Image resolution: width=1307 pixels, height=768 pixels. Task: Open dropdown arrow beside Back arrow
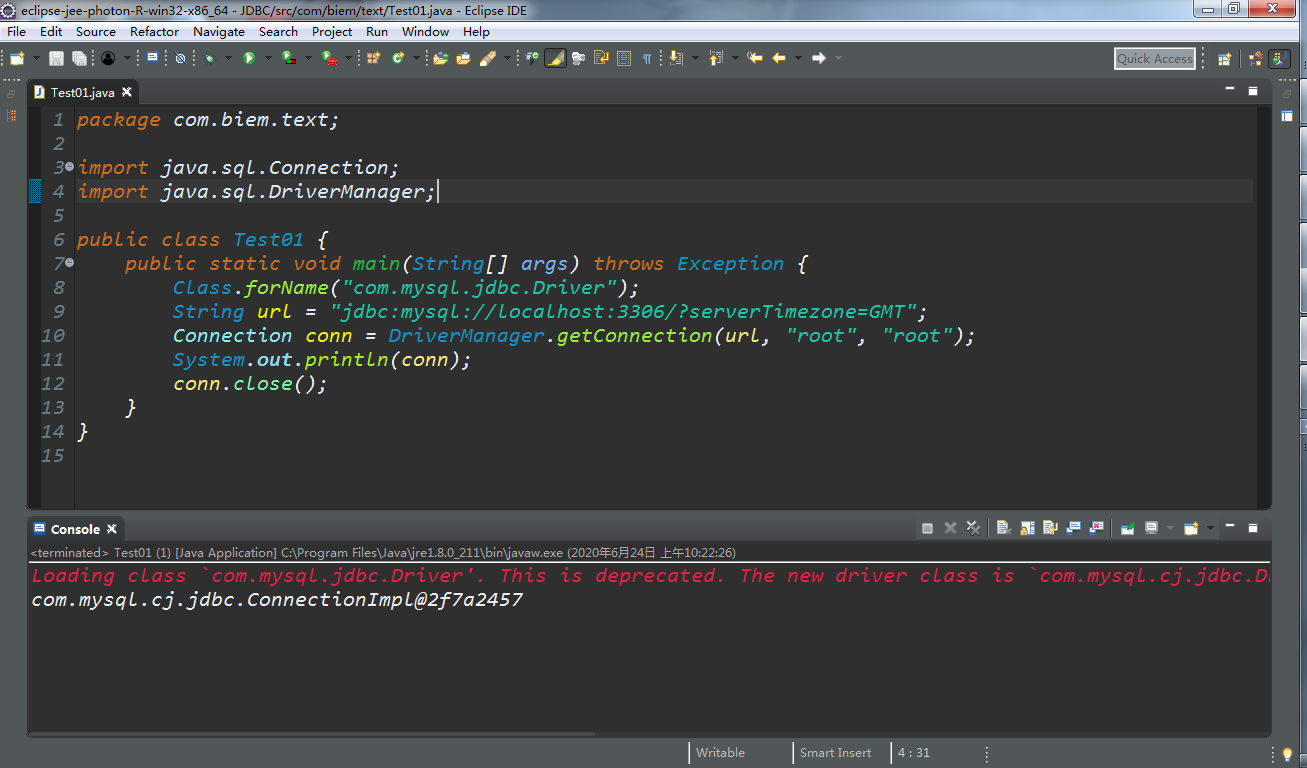pyautogui.click(x=798, y=58)
